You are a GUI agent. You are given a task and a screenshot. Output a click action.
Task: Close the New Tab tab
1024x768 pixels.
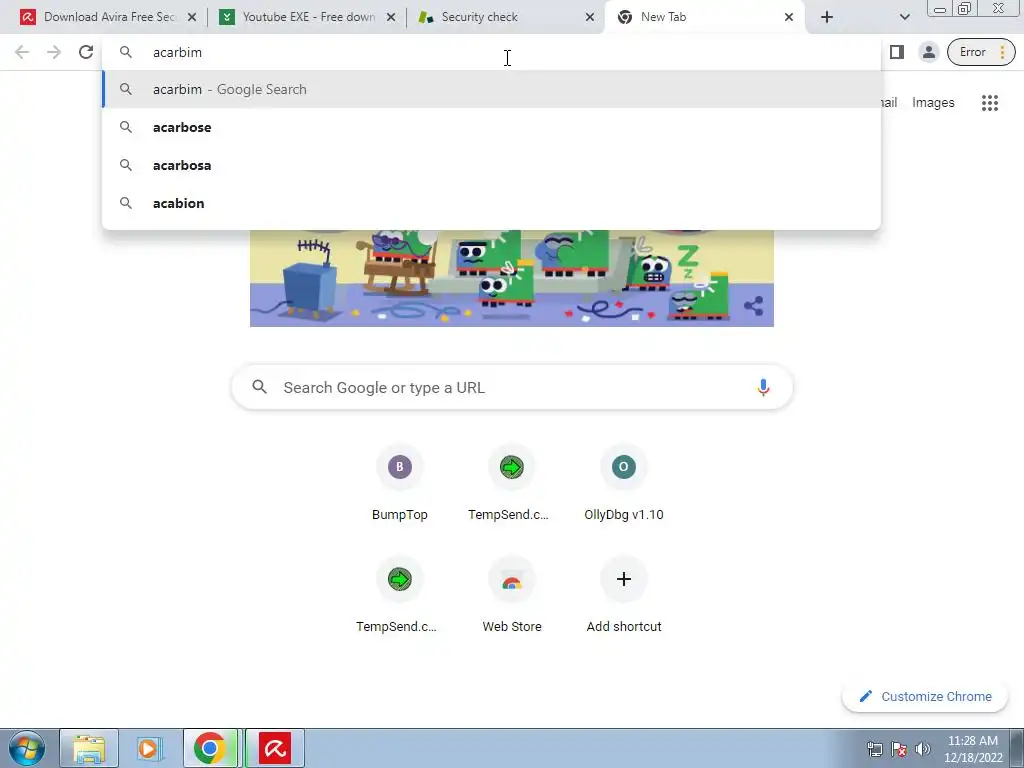789,18
